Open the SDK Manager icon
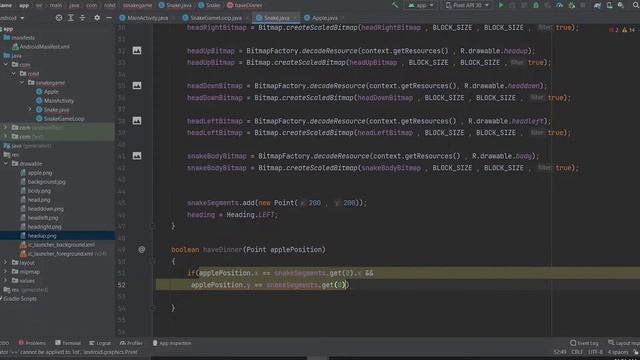This screenshot has height=360, width=640. tap(621, 5)
